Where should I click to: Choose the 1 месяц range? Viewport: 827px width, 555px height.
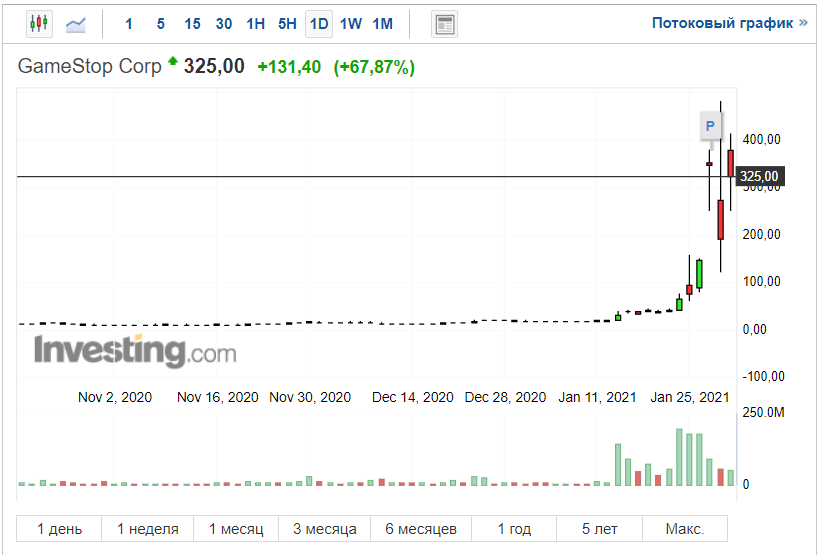pyautogui.click(x=236, y=529)
